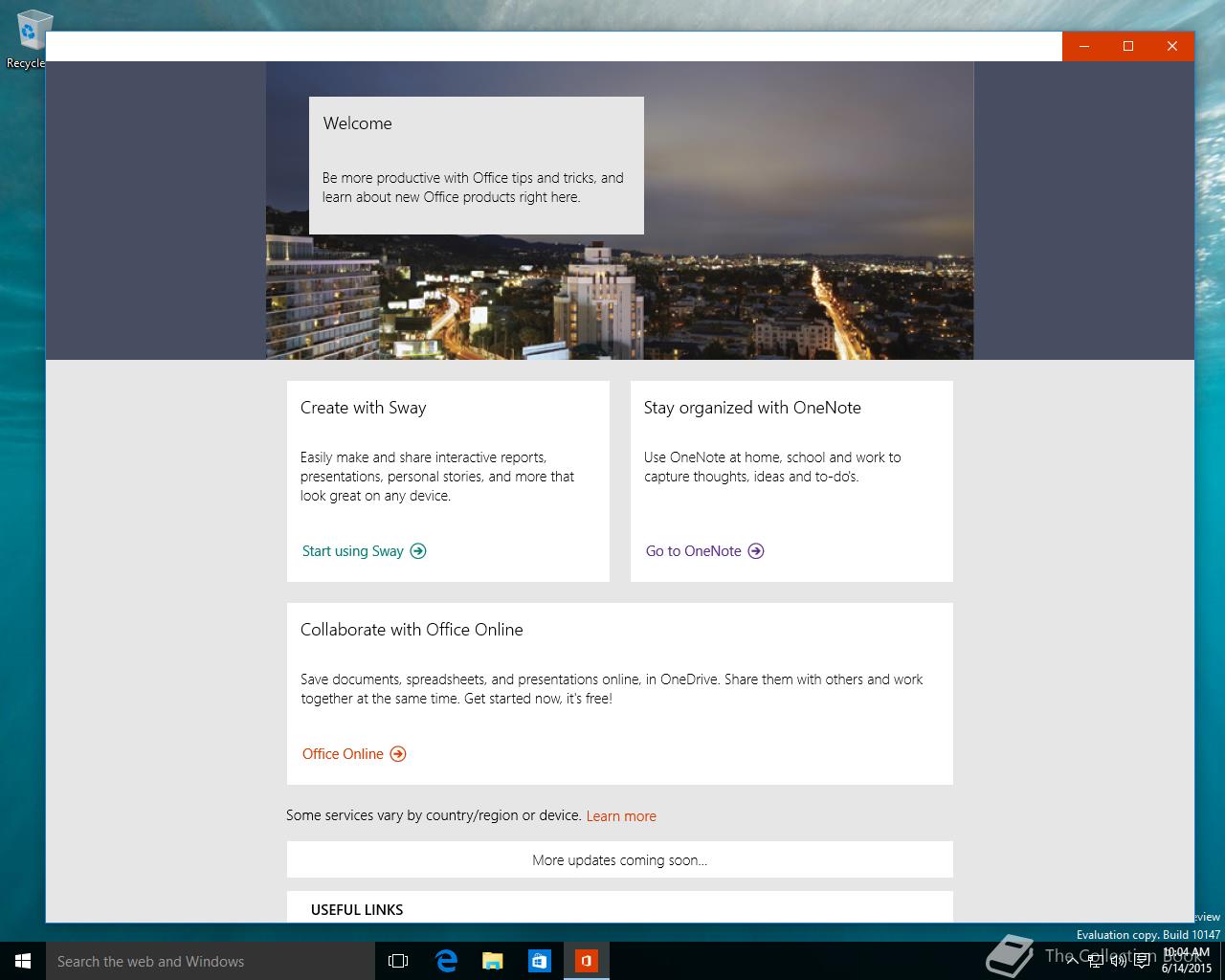The width and height of the screenshot is (1225, 980).
Task: Click 'Save documents, spreadsheets, and presentations' text
Action: pyautogui.click(x=612, y=689)
